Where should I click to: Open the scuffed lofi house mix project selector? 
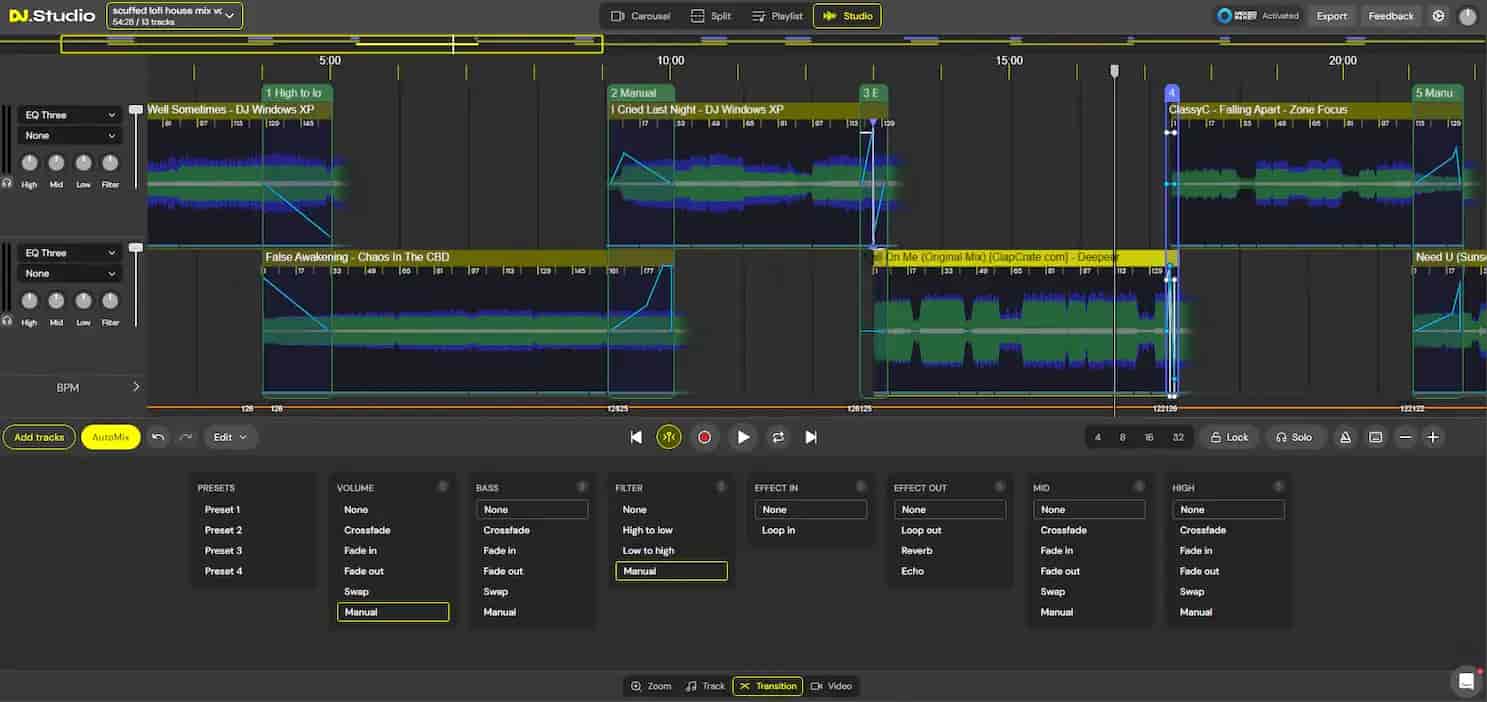pyautogui.click(x=174, y=16)
